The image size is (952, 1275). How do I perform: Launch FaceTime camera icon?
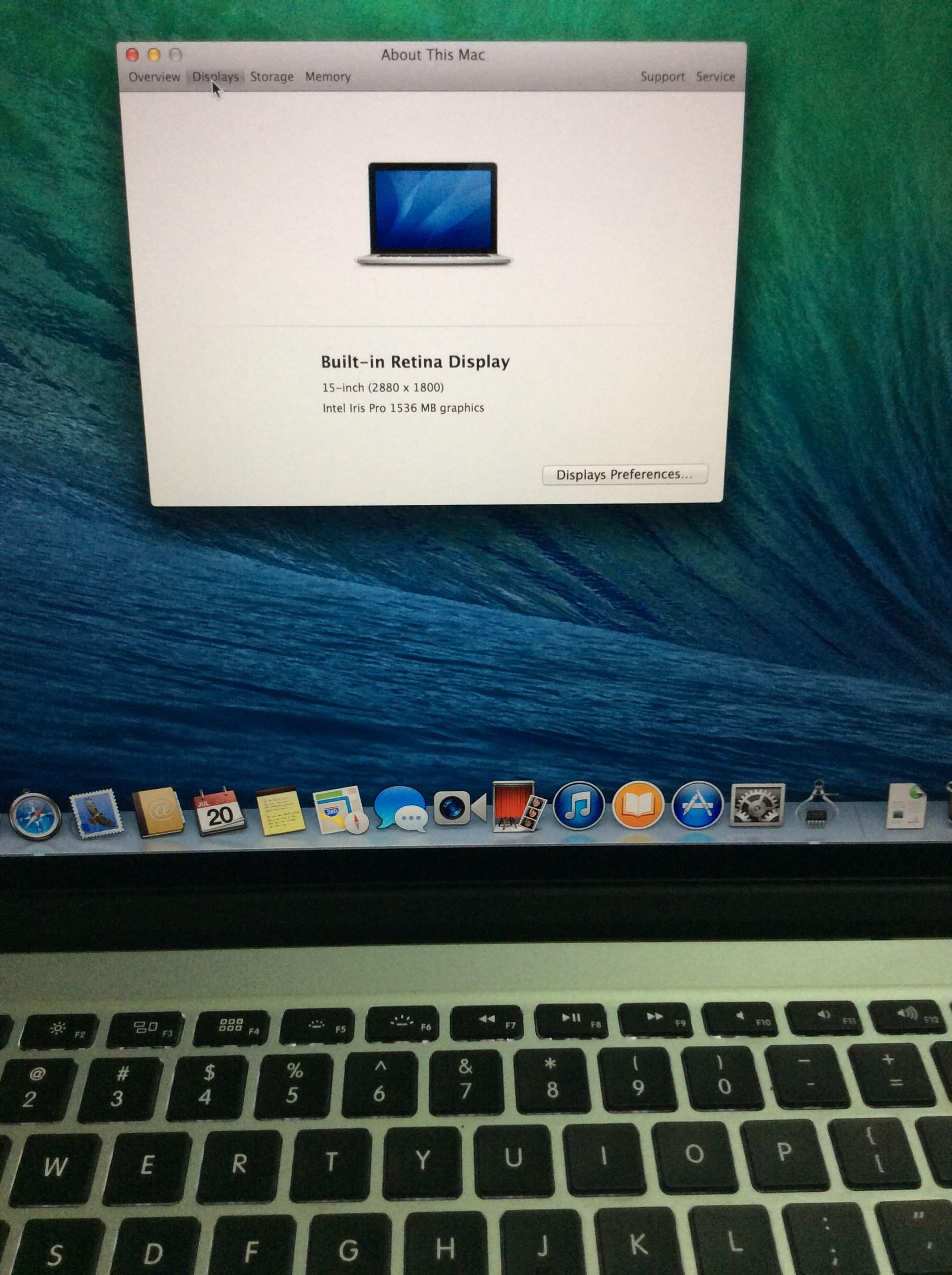point(459,808)
